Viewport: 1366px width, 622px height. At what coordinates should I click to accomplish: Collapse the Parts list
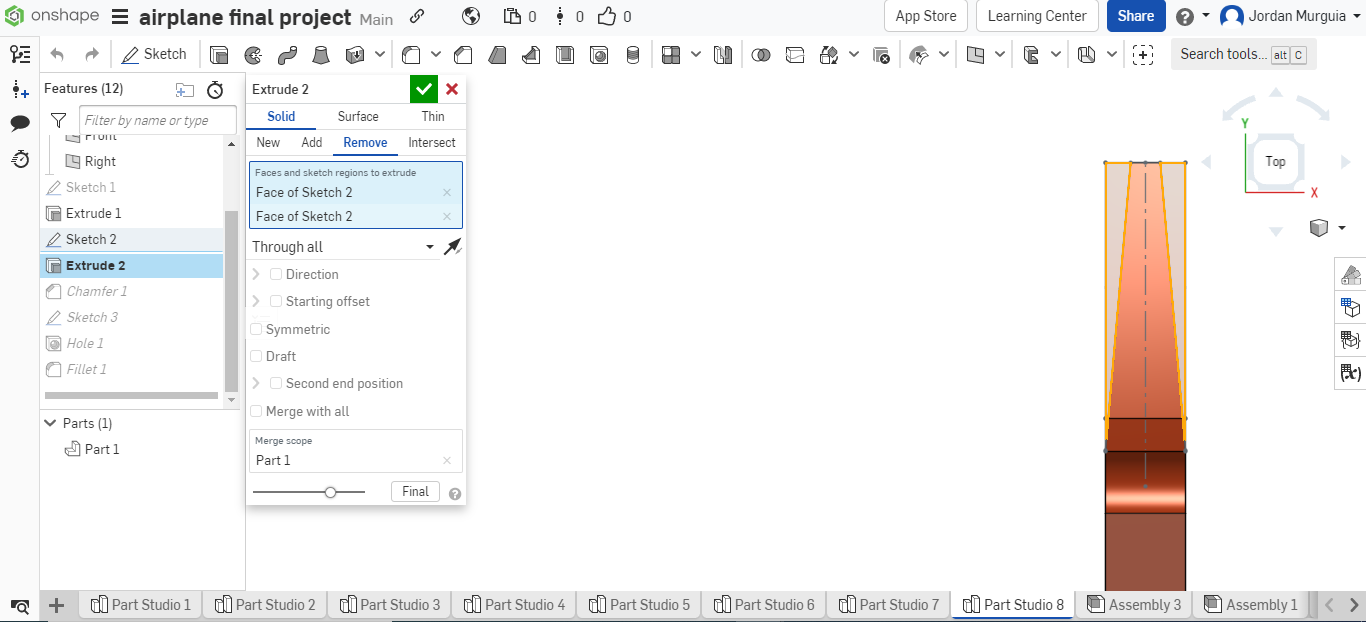(49, 423)
